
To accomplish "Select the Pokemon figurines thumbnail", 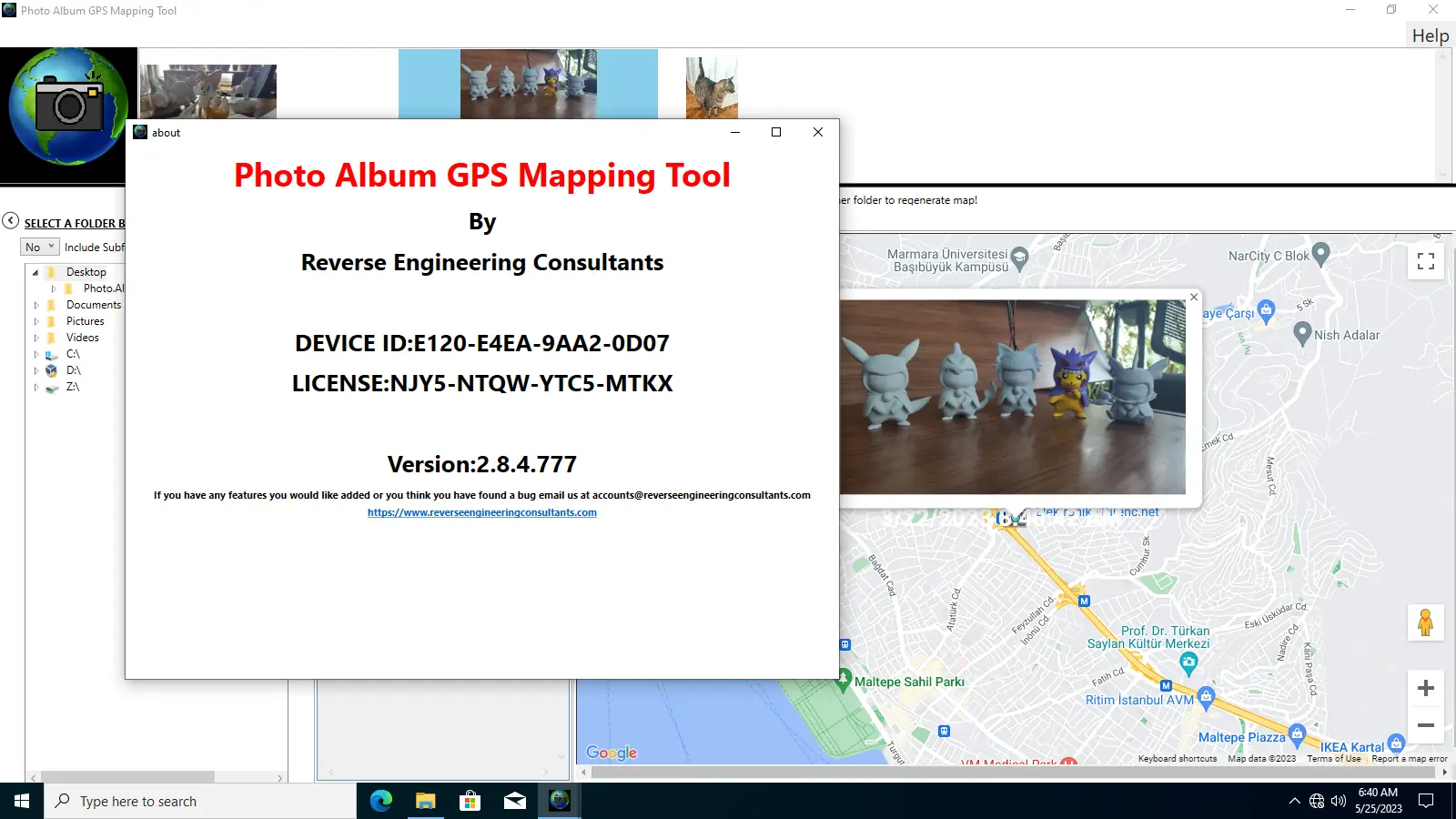I will click(528, 84).
